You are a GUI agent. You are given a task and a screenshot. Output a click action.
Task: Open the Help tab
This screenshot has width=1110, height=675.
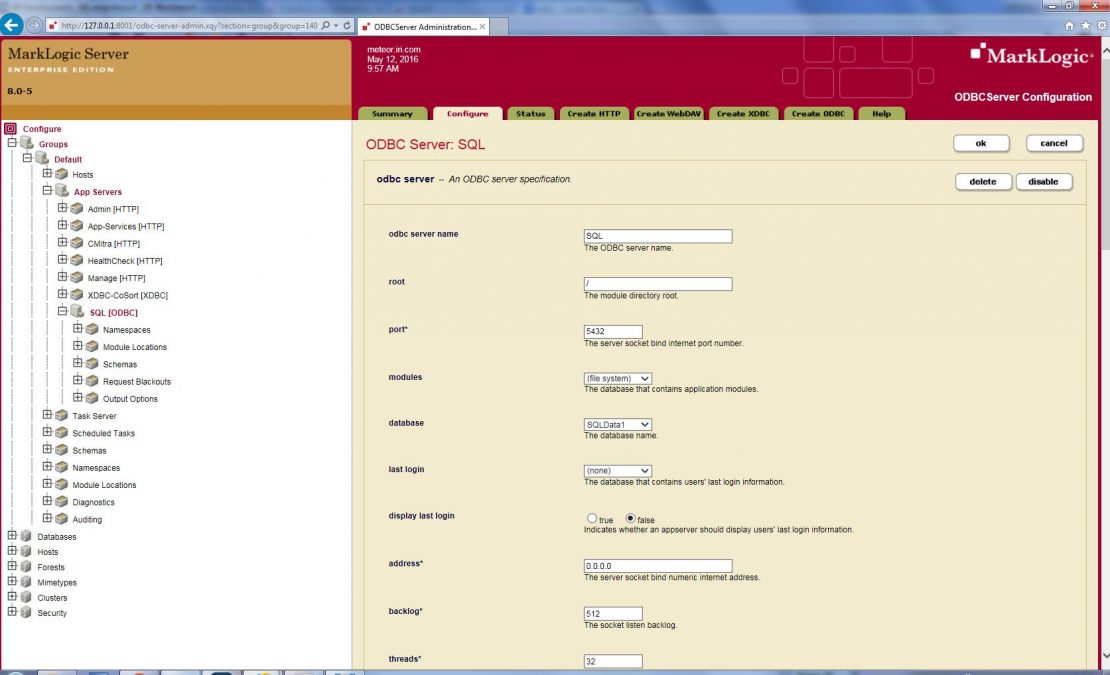(881, 113)
